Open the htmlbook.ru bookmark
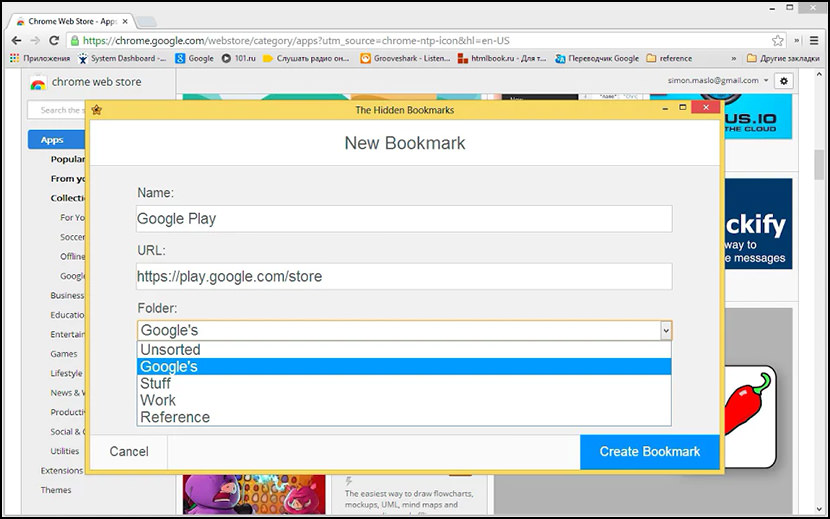 (502, 58)
